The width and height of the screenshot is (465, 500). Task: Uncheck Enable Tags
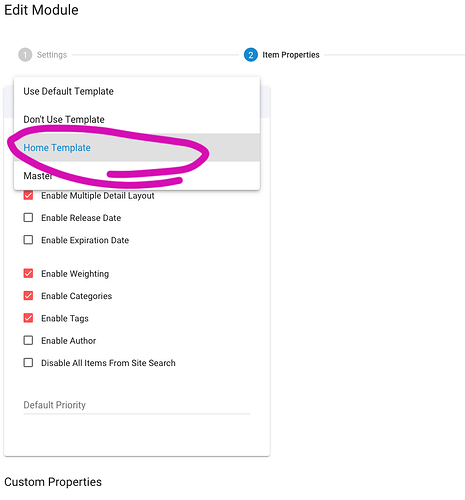[28, 318]
